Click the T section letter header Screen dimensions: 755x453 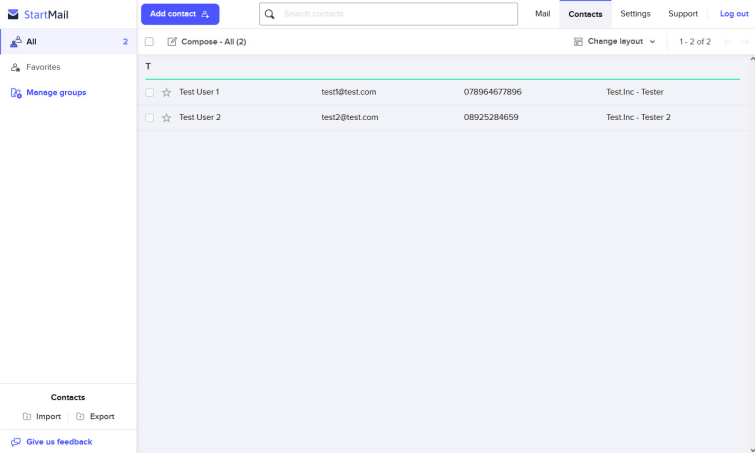(x=148, y=66)
